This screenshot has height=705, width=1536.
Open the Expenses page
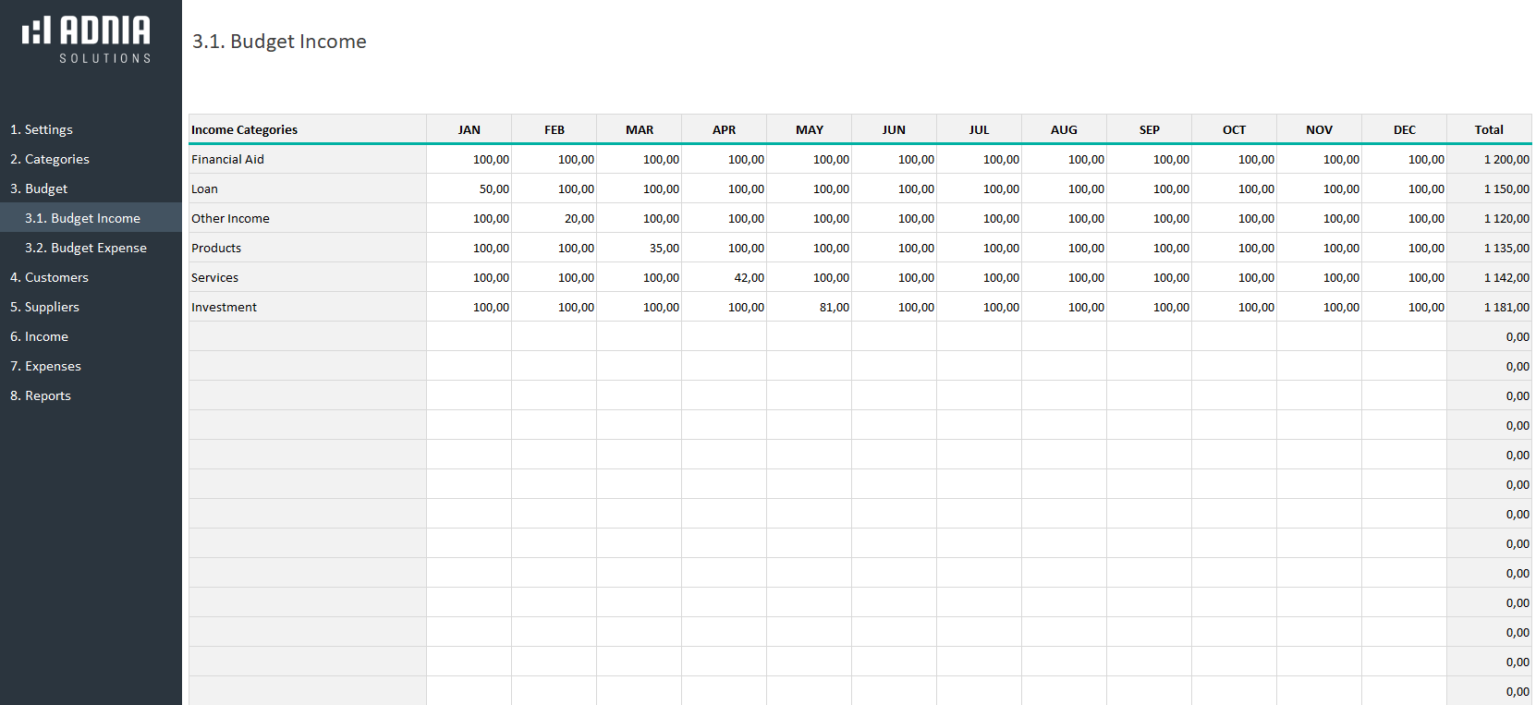click(47, 366)
